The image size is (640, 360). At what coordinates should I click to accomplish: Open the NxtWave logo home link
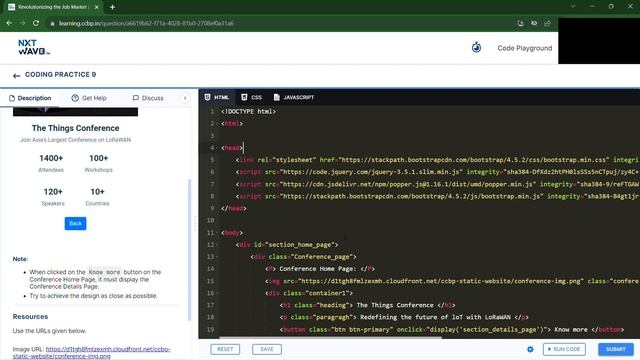(x=34, y=47)
